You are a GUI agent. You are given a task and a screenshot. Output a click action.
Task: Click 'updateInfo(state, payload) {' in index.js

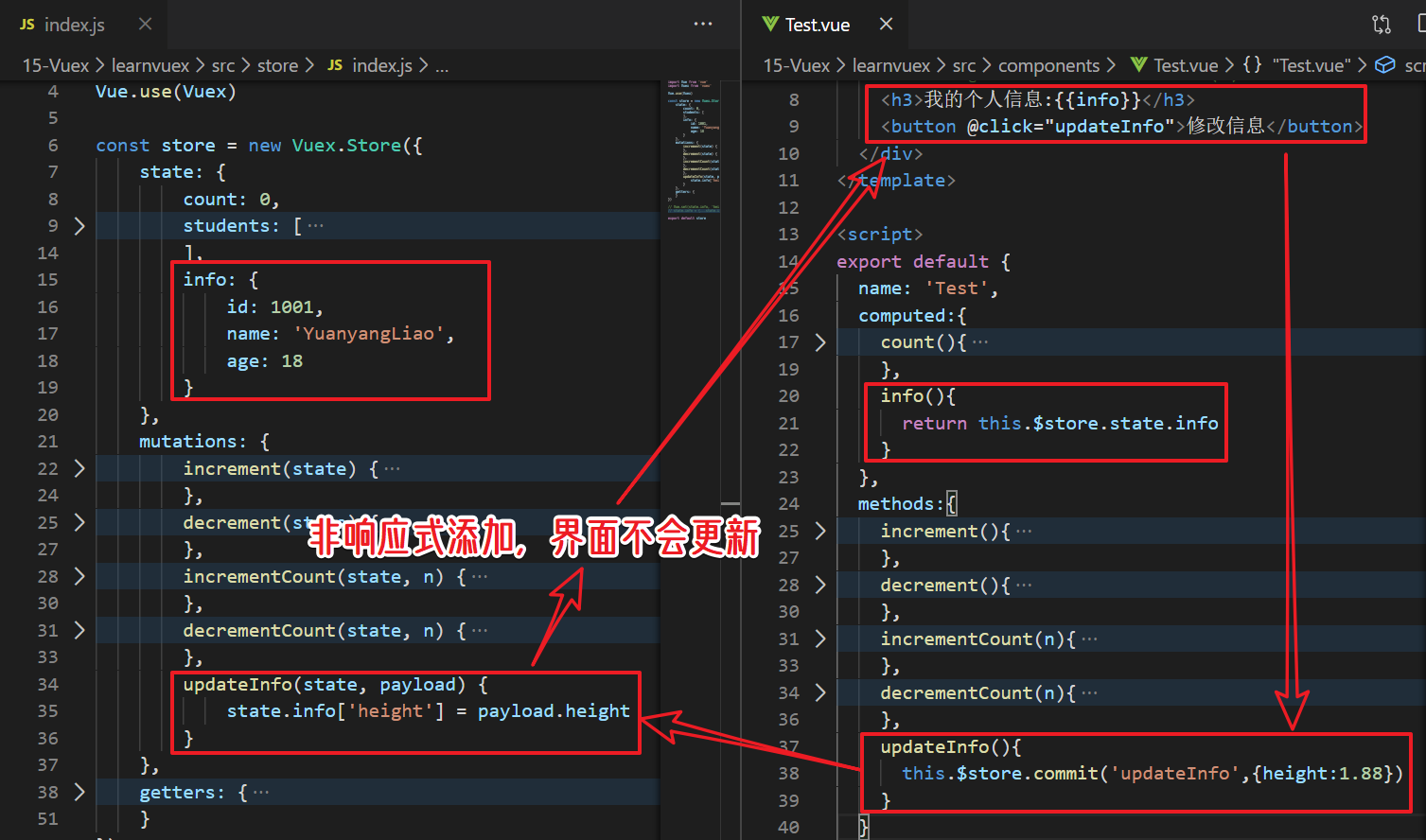[336, 685]
